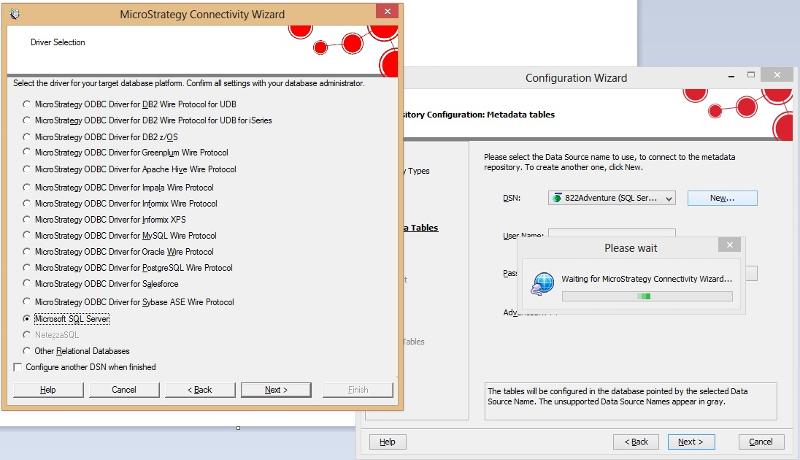Pick Apache Hive Wire Protocol driver
Screen dimensions: 800x460
pos(27,169)
